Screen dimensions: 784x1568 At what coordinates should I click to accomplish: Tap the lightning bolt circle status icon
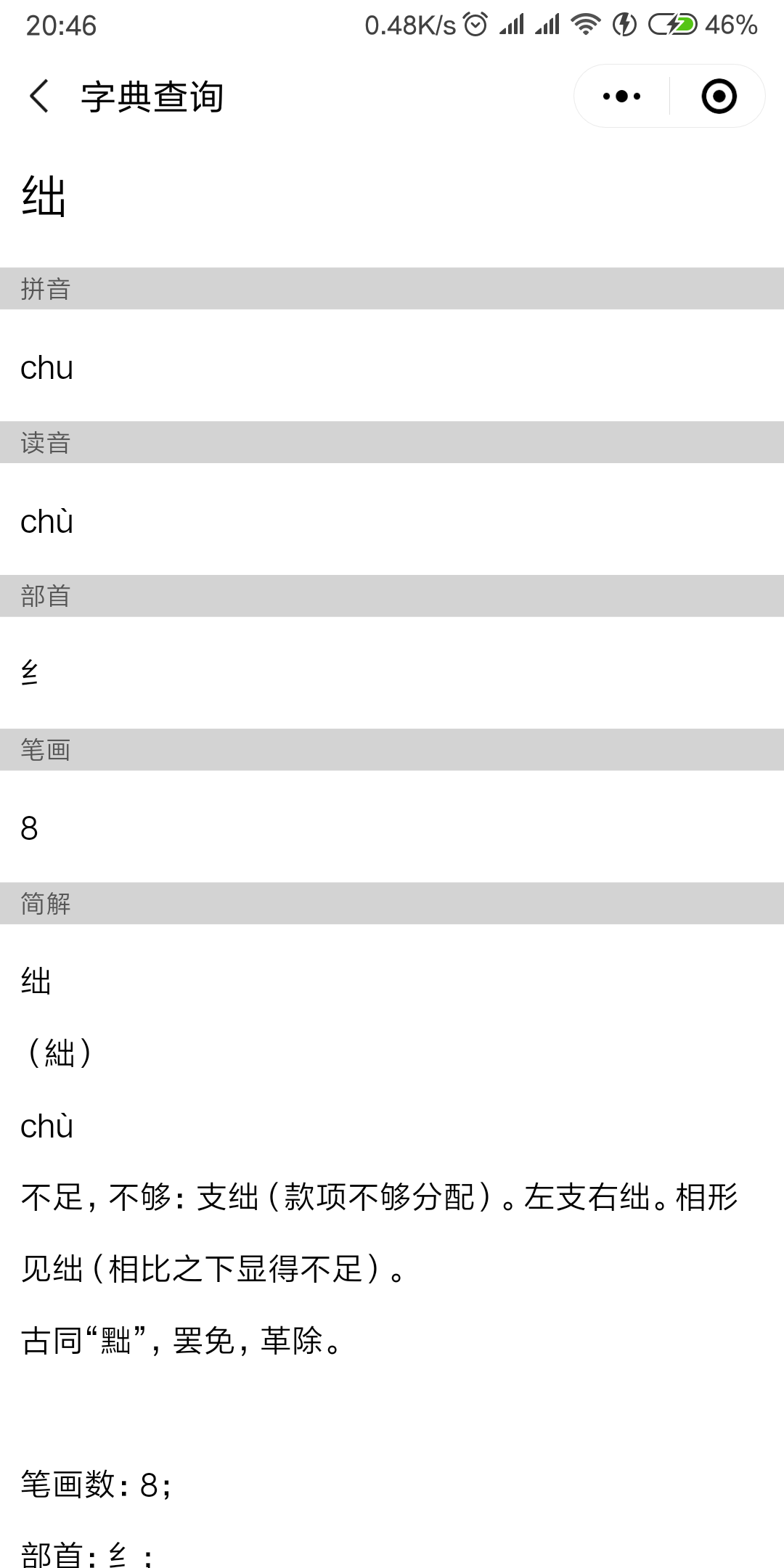coord(624,25)
